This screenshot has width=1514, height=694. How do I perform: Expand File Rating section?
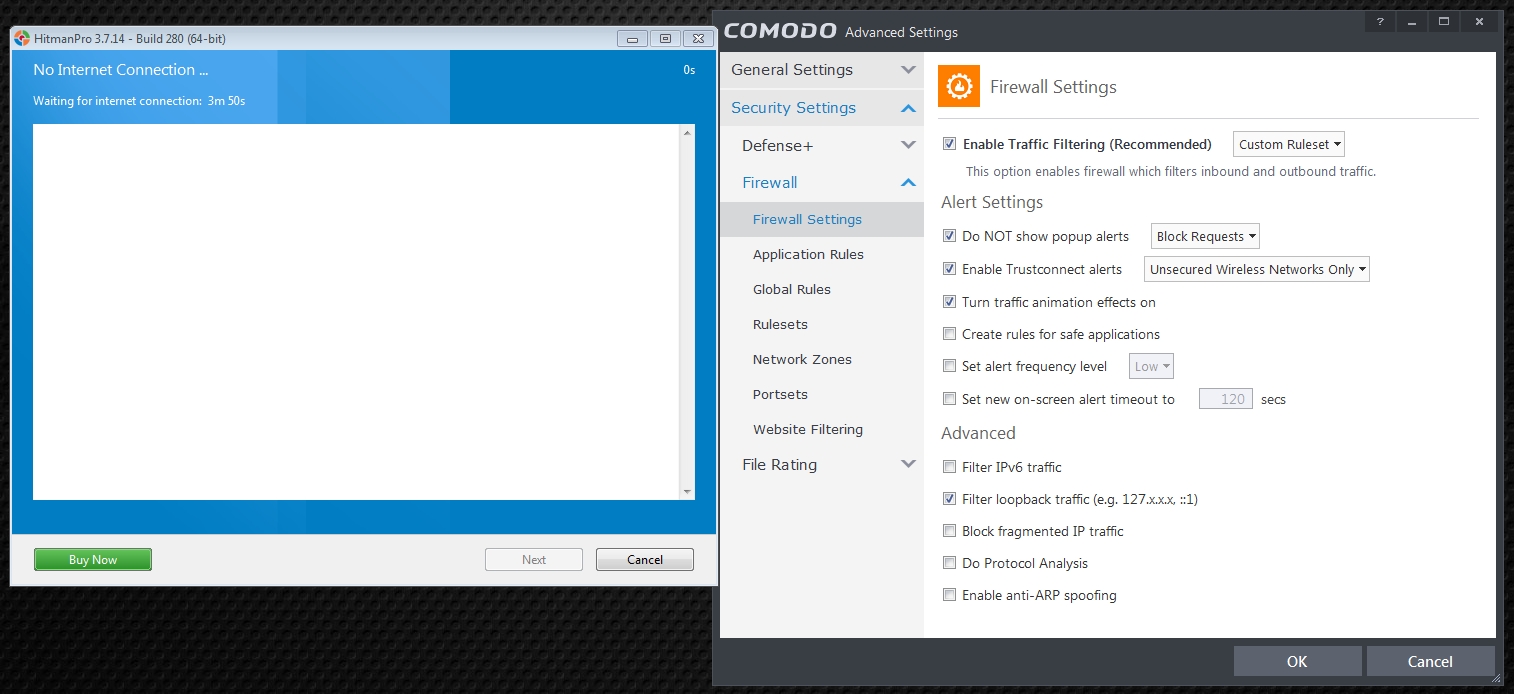821,464
